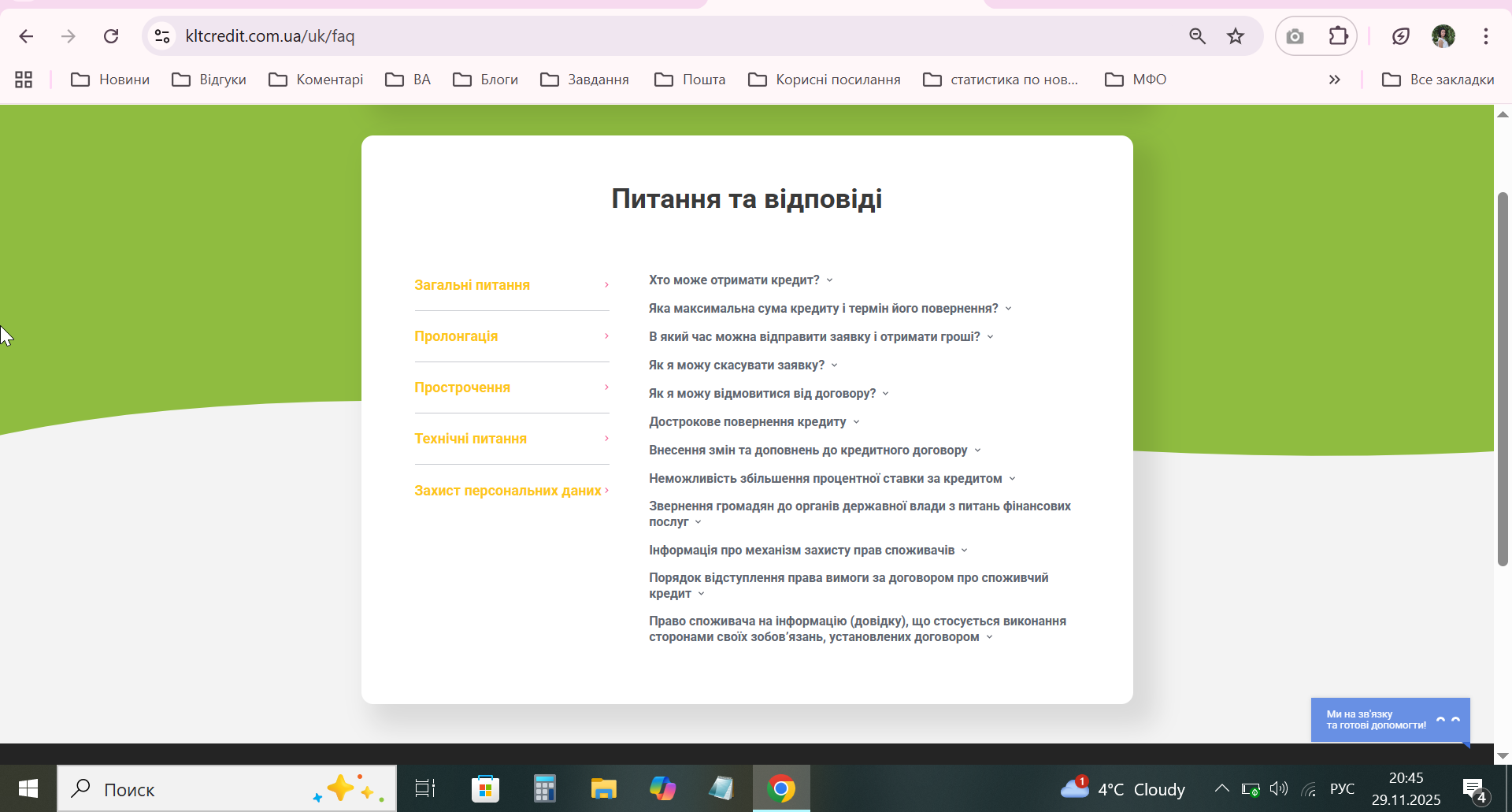Open the Chrome three-dot menu
This screenshot has height=812, width=1512.
(x=1485, y=36)
